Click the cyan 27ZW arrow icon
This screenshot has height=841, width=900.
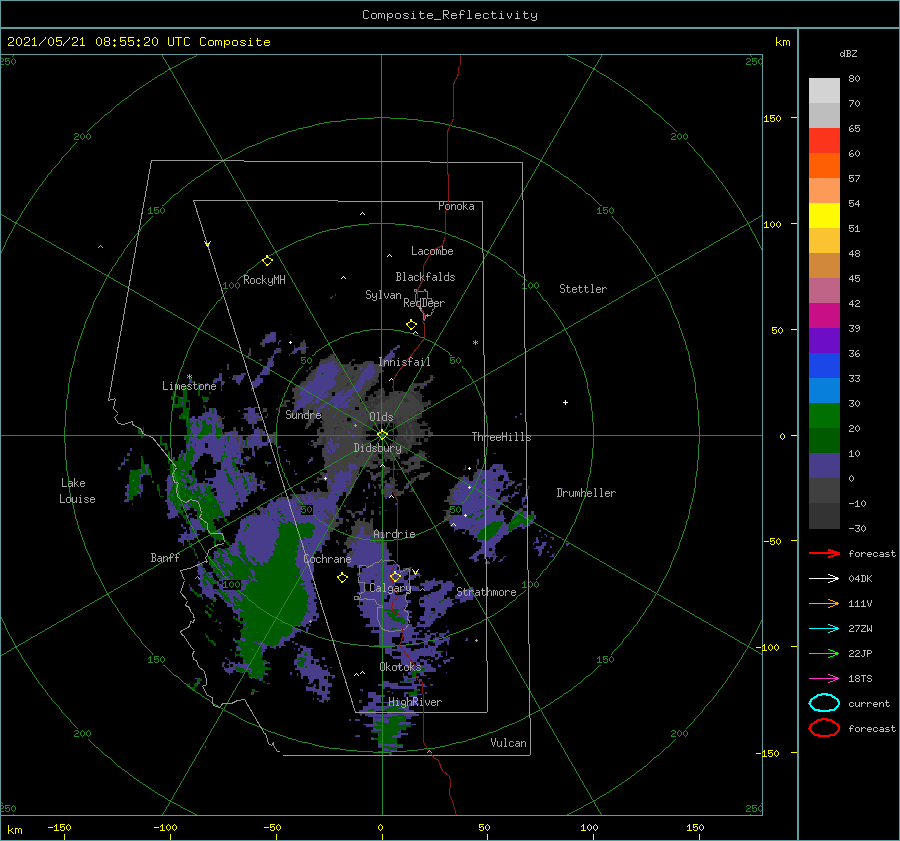[x=824, y=629]
